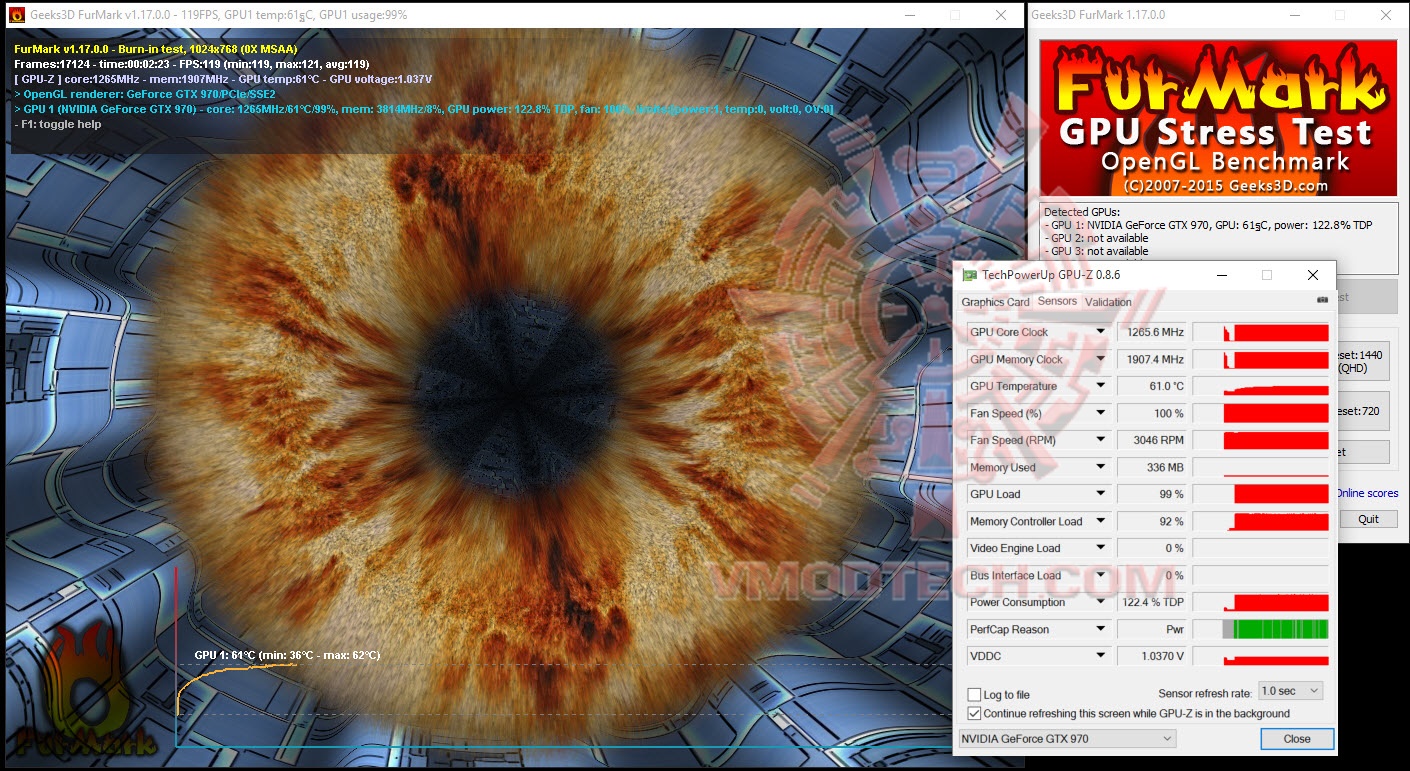Close the Geeks3D FurMark 1.17.0.0 launcher window
Viewport: 1410px width, 771px height.
click(x=1386, y=15)
